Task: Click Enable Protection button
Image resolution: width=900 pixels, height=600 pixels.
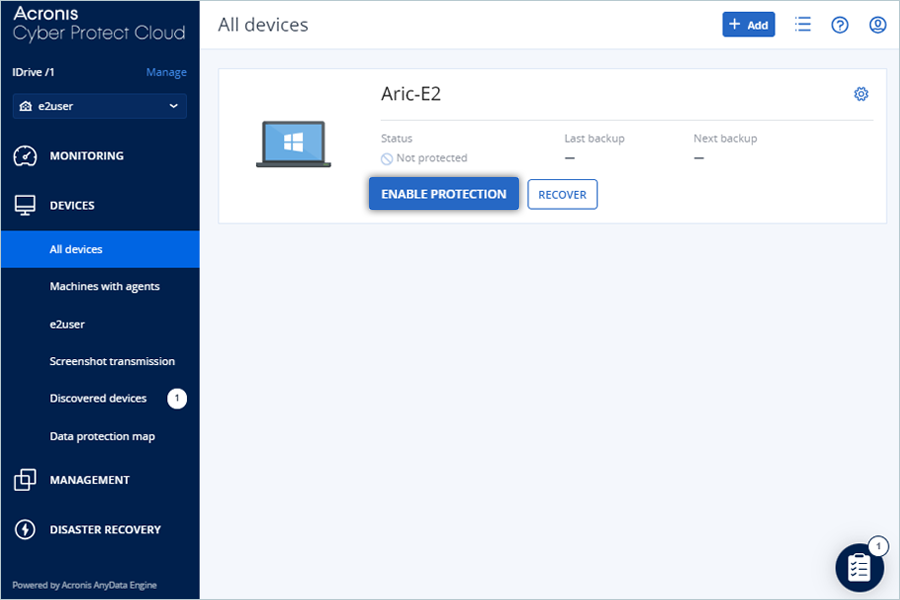Action: click(444, 194)
